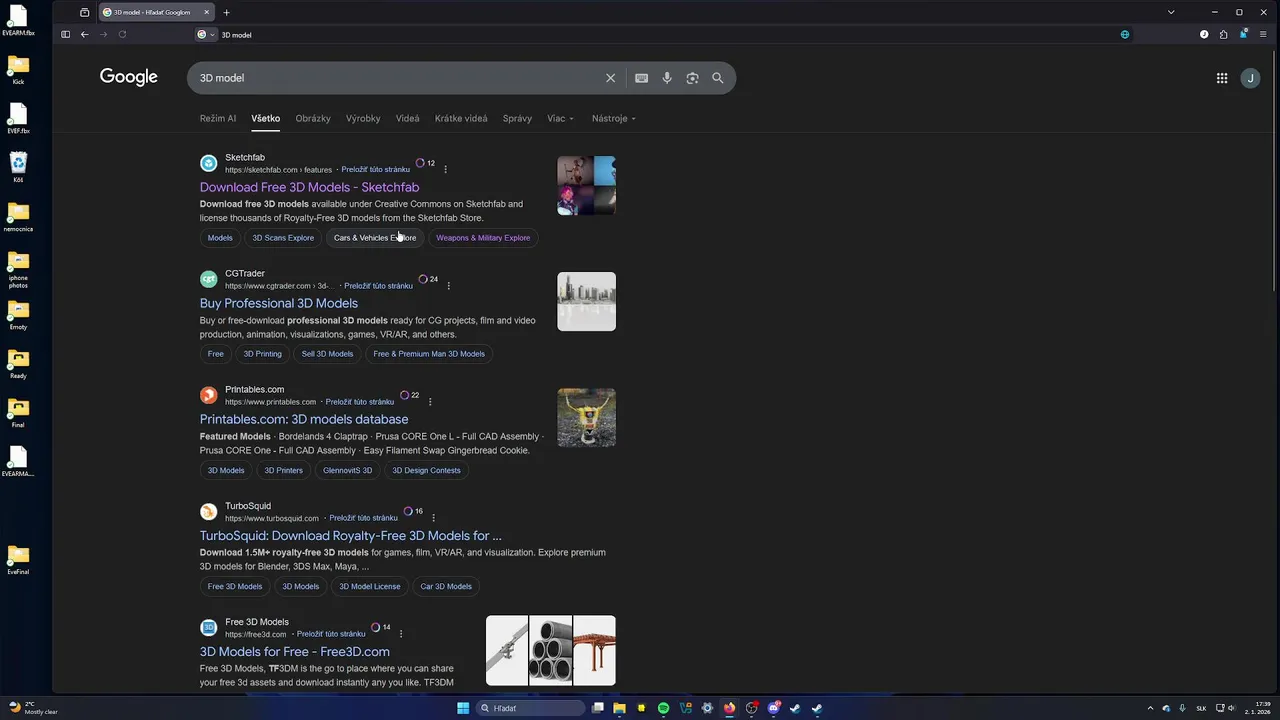Switch to the Videá tab

407,118
